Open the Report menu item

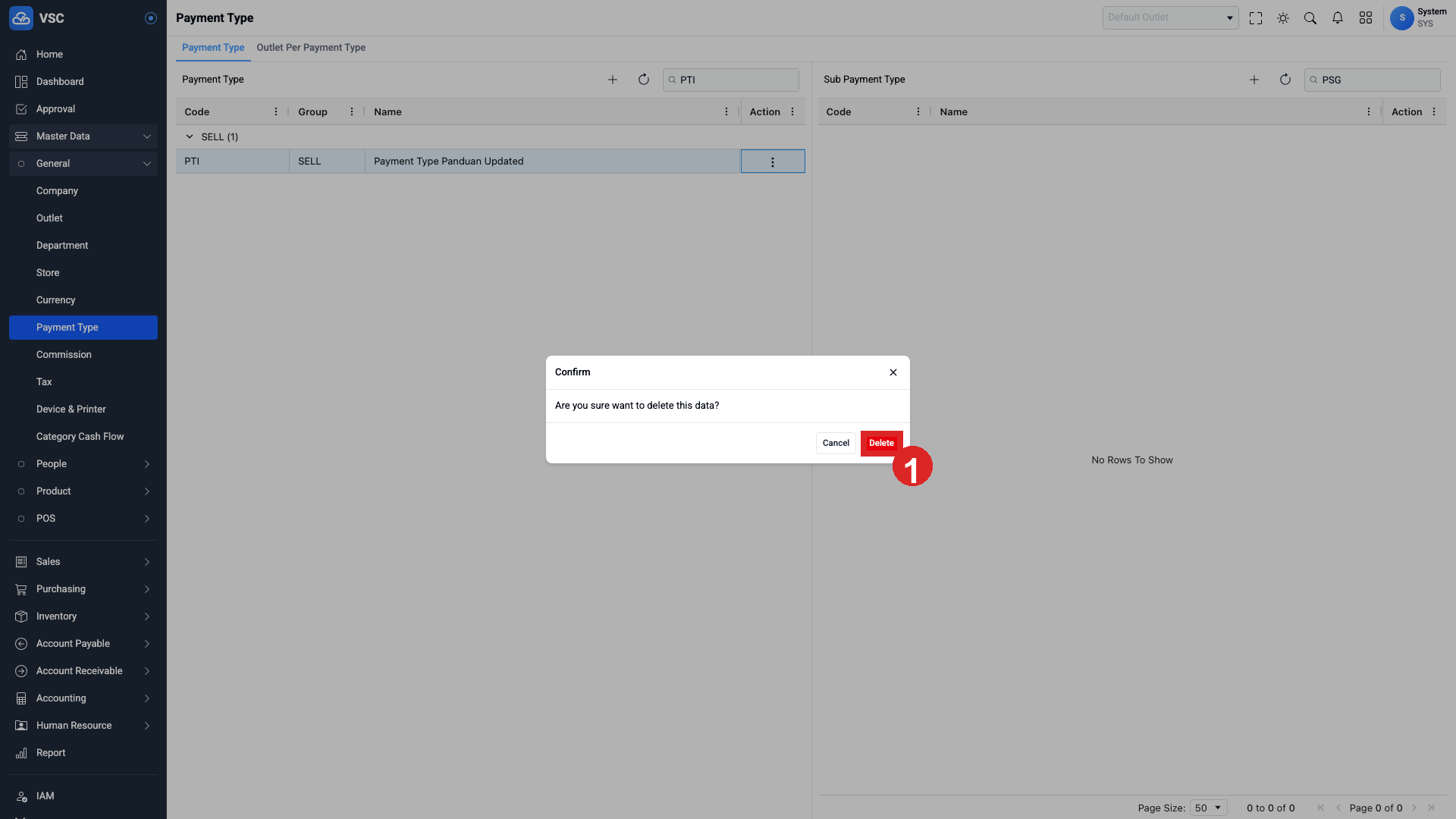83,753
